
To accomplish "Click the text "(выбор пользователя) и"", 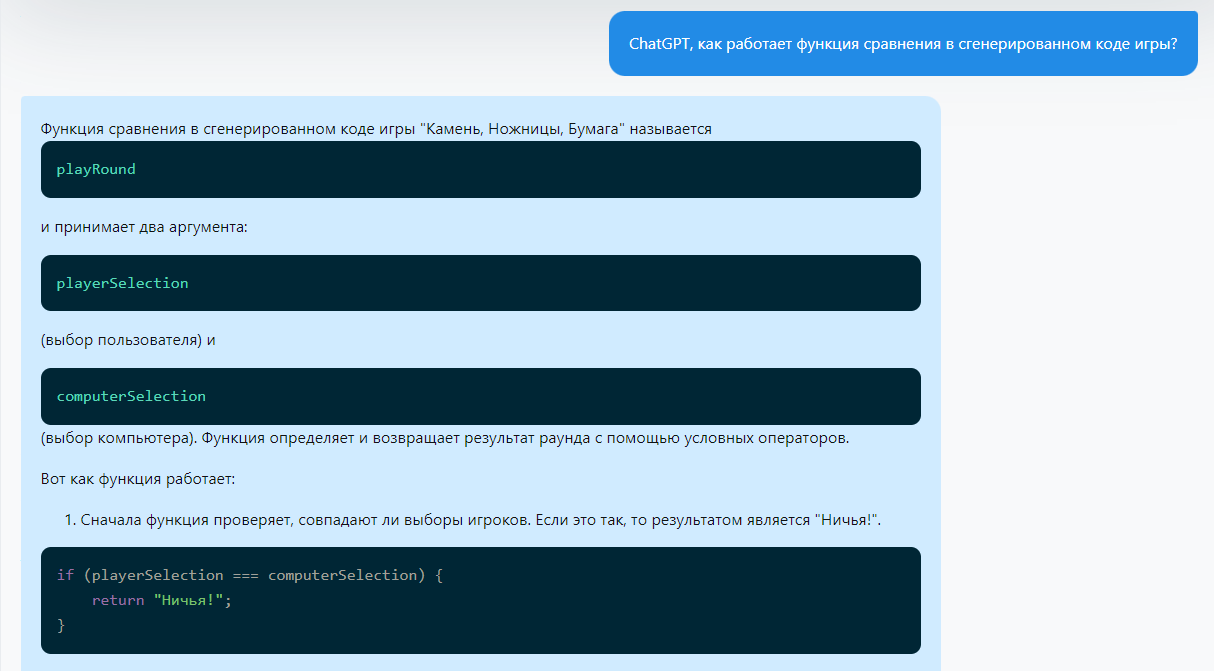I will (128, 340).
